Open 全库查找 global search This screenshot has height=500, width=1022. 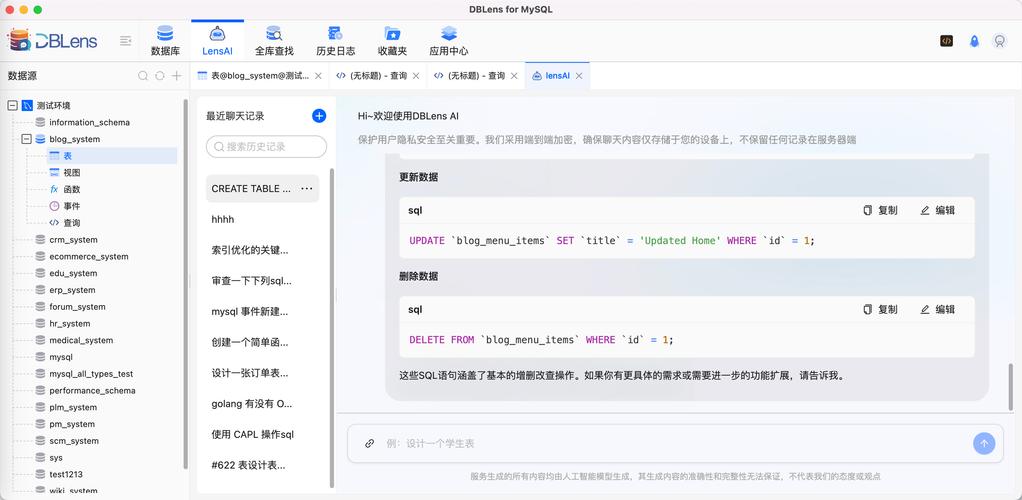(274, 40)
